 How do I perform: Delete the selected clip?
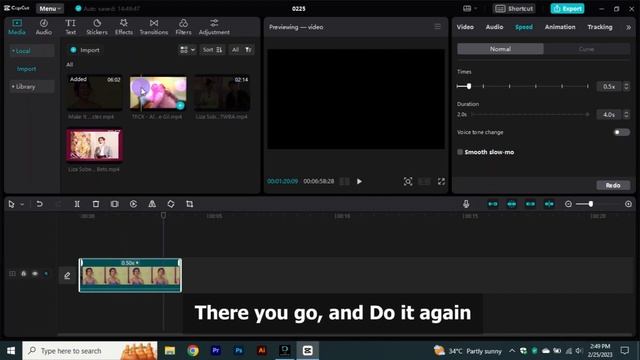coord(96,204)
